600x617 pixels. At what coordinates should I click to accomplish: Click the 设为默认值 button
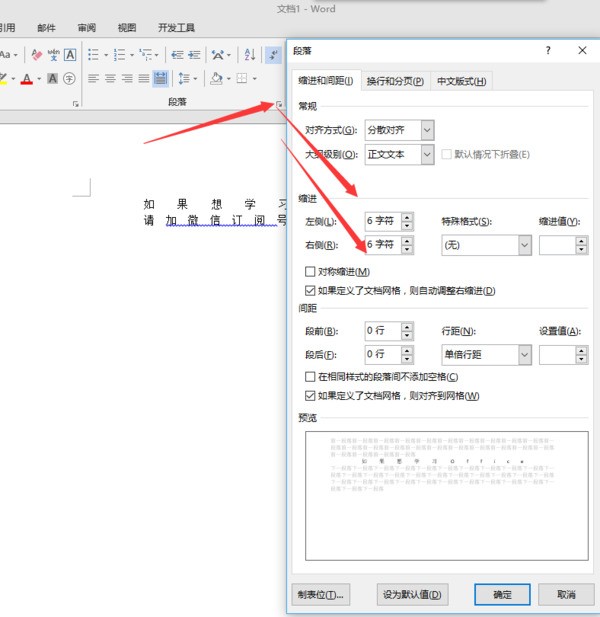point(411,594)
